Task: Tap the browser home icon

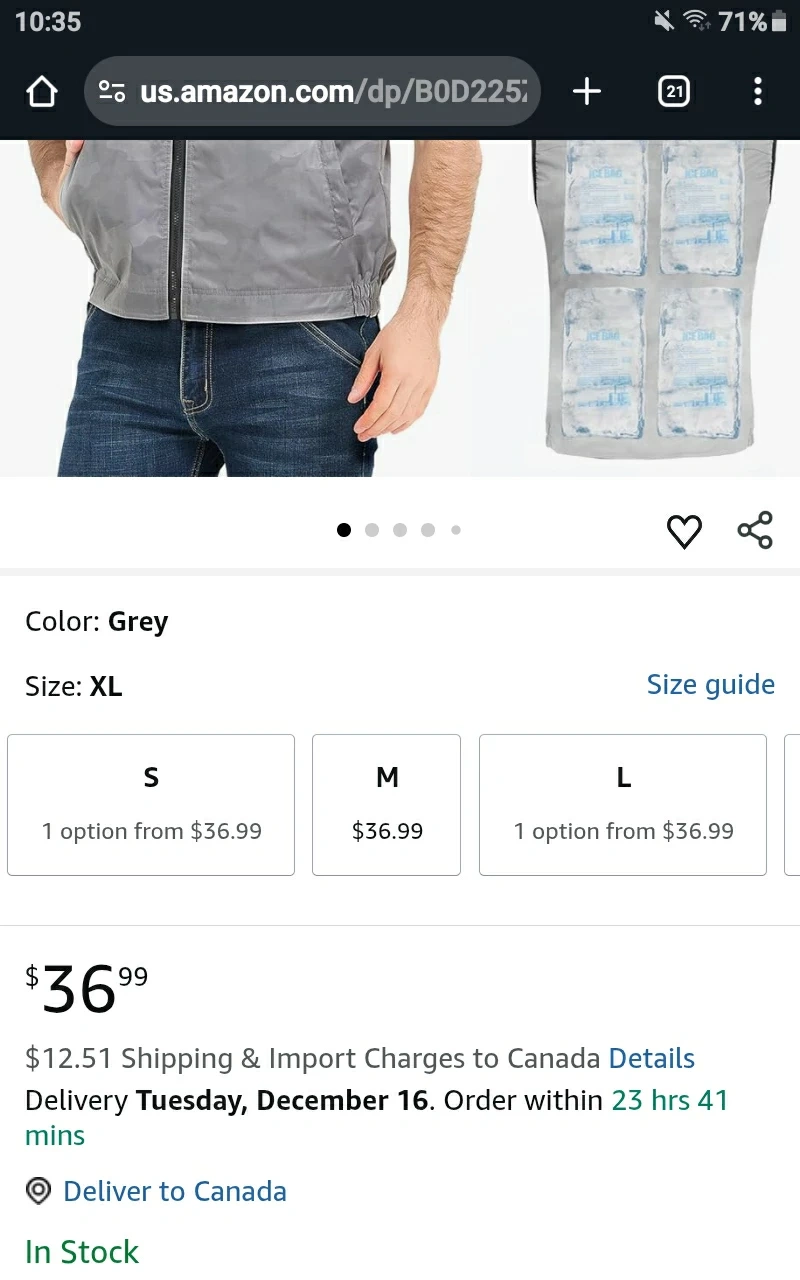Action: 41,92
